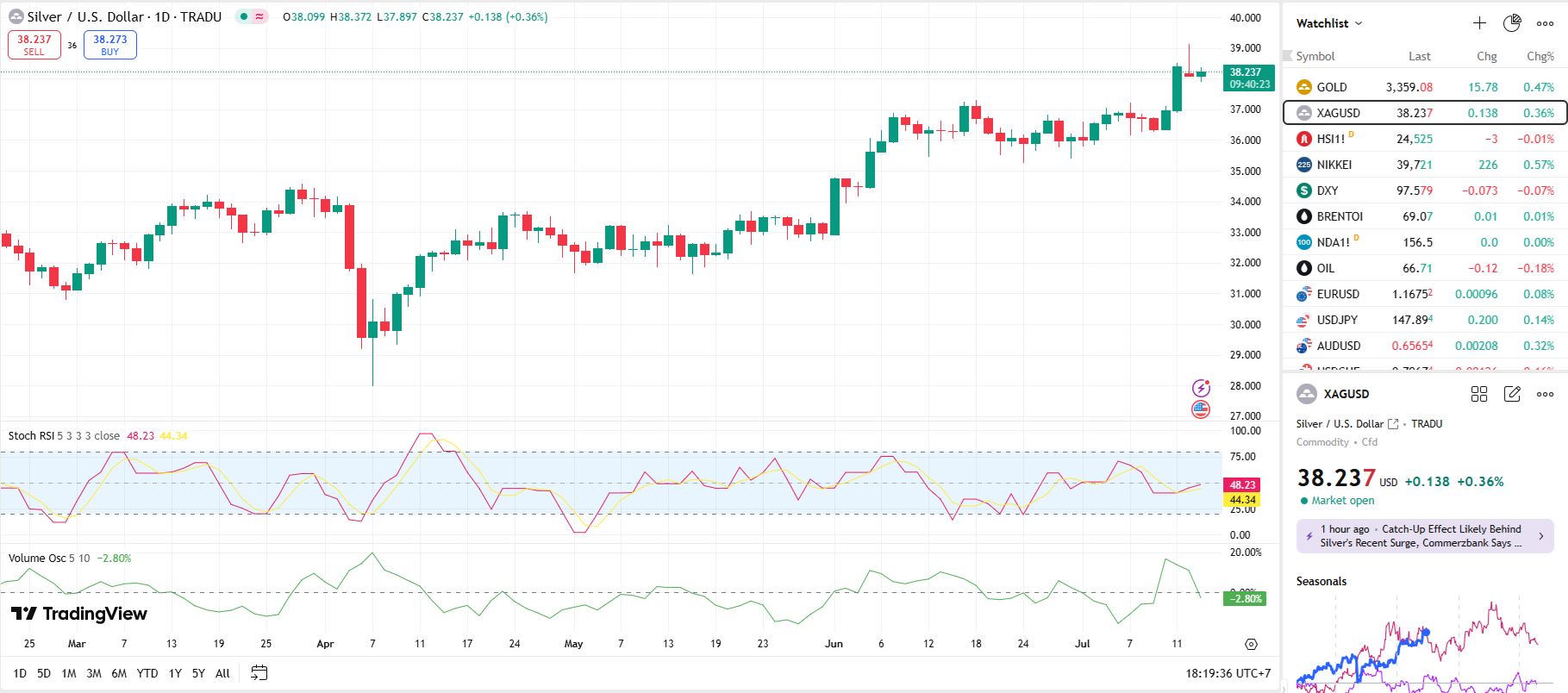The image size is (1568, 693).
Task: Open the chart scale settings gear icon
Action: [x=1251, y=644]
